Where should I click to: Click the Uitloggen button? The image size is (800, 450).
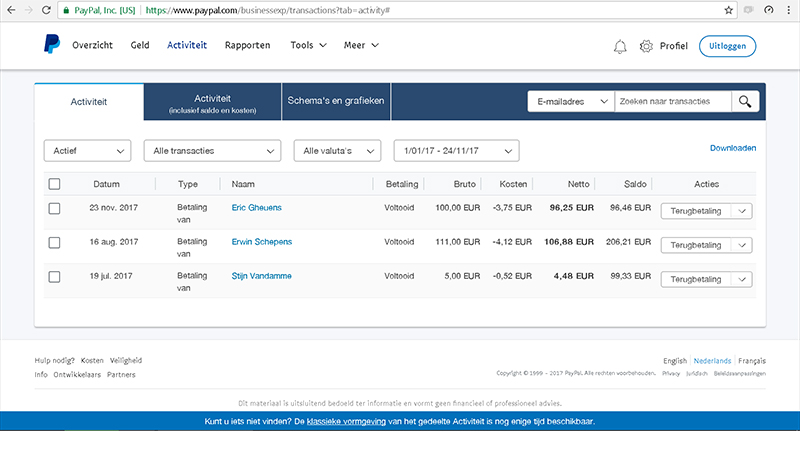(727, 46)
